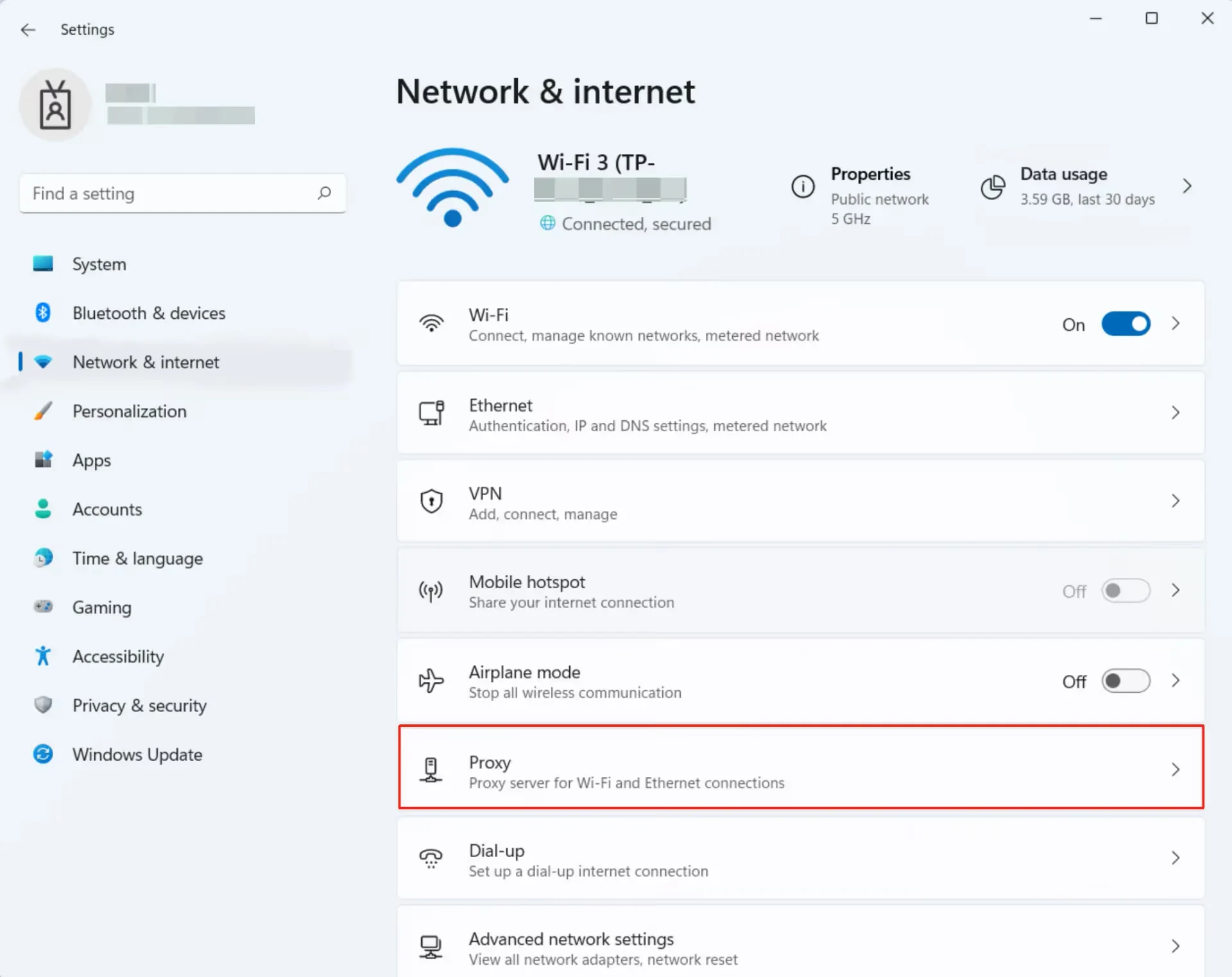The width and height of the screenshot is (1232, 977).
Task: Open the VPN shield icon
Action: [431, 501]
